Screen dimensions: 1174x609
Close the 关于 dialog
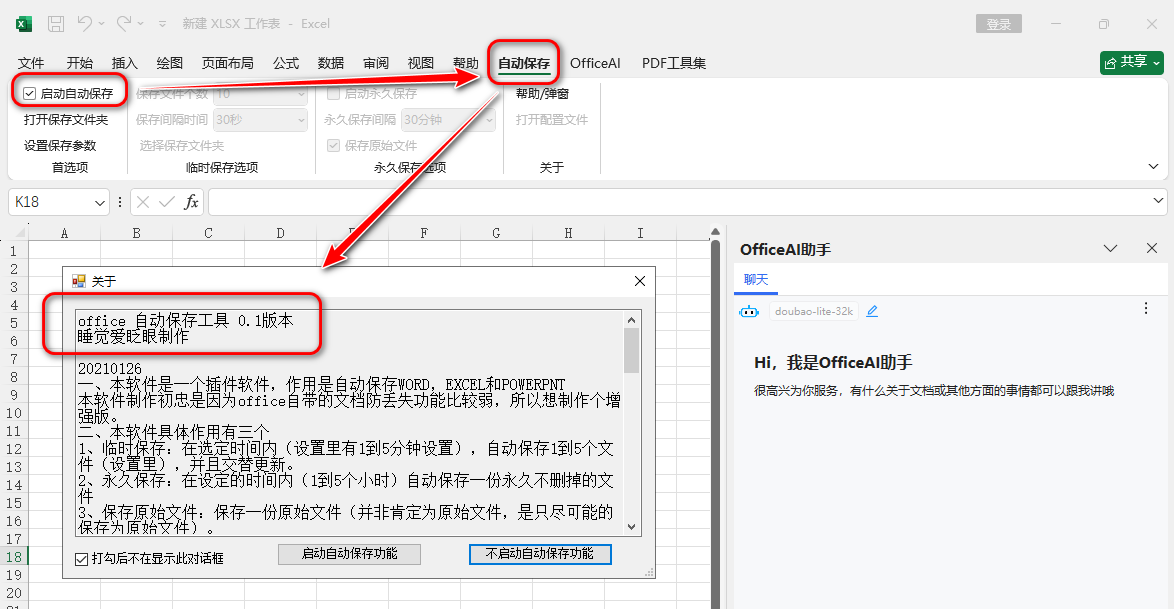point(639,281)
